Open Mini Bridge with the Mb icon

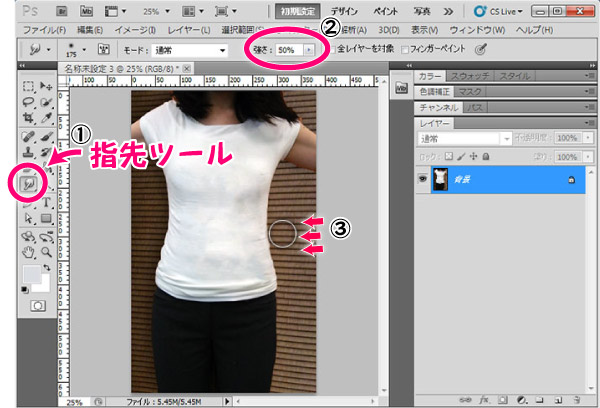coord(84,12)
